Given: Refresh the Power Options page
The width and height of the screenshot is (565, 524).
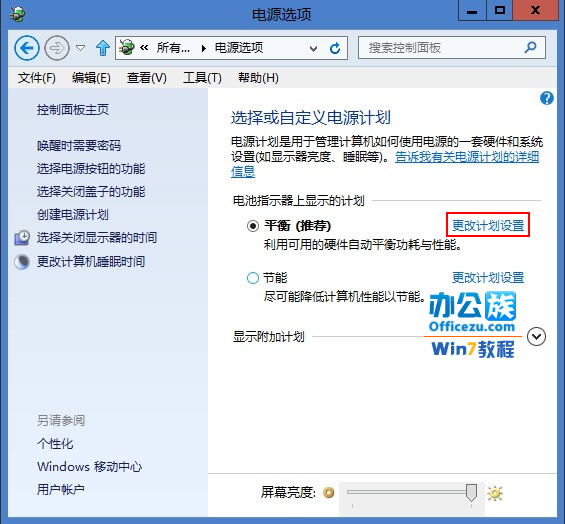Looking at the screenshot, I should [x=335, y=48].
